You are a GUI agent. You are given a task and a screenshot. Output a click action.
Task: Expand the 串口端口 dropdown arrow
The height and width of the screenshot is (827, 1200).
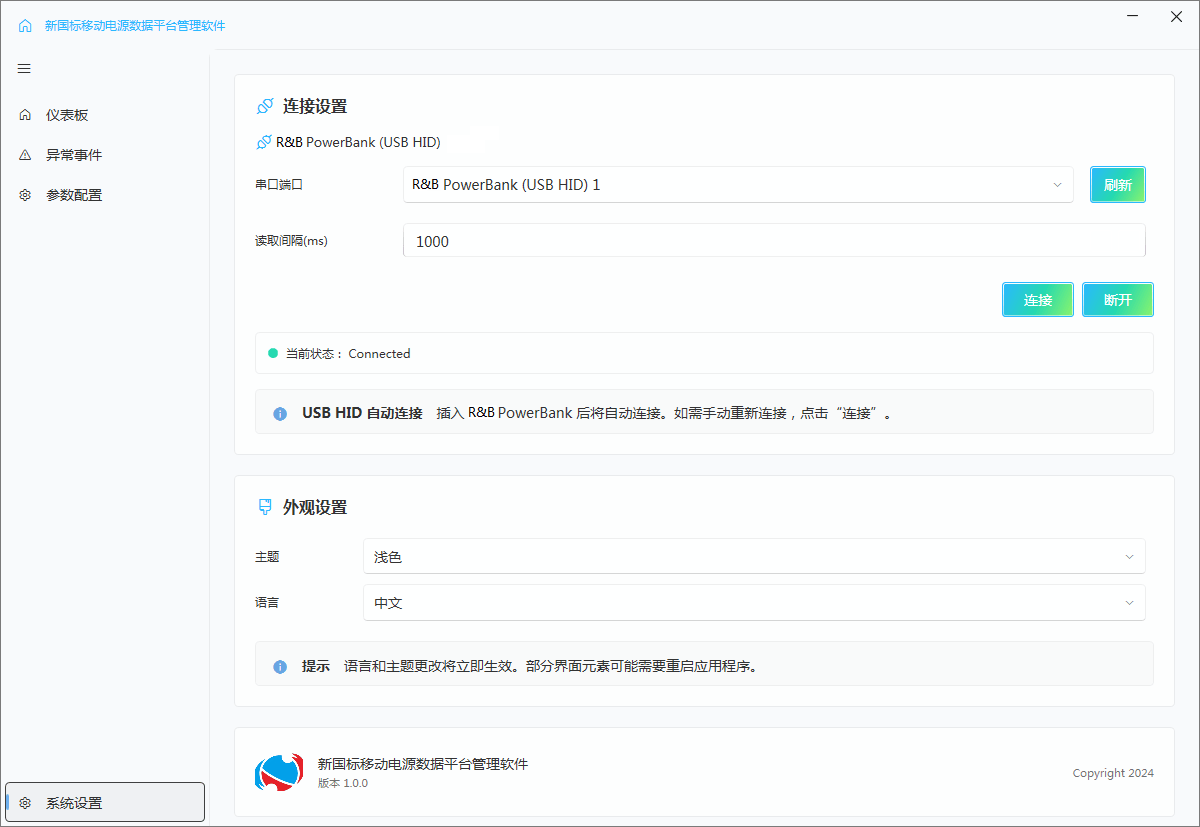pos(1057,185)
